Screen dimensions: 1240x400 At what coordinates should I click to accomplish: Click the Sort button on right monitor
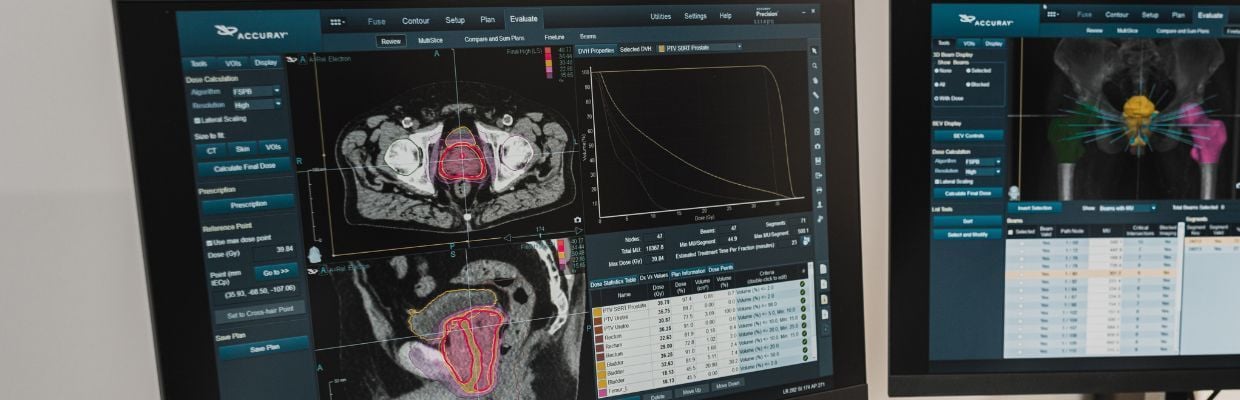pos(967,221)
